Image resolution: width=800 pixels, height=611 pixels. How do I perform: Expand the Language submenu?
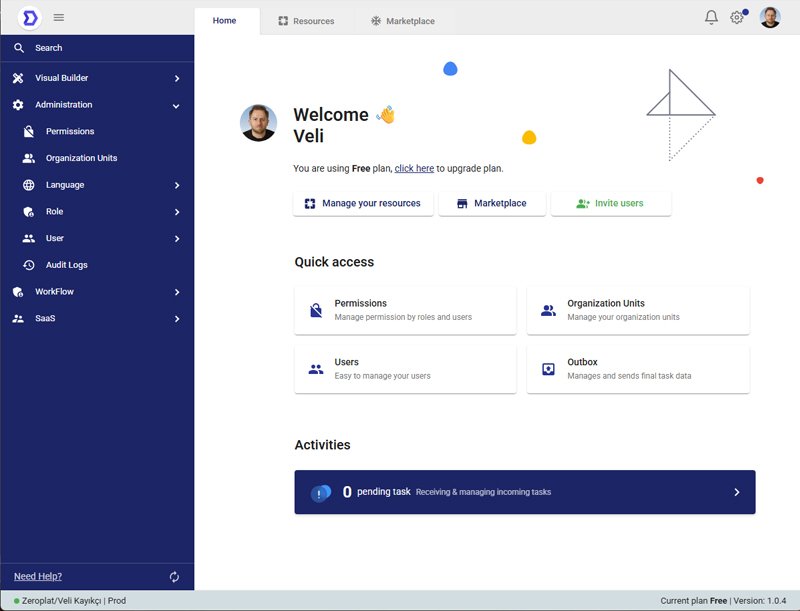tap(176, 185)
